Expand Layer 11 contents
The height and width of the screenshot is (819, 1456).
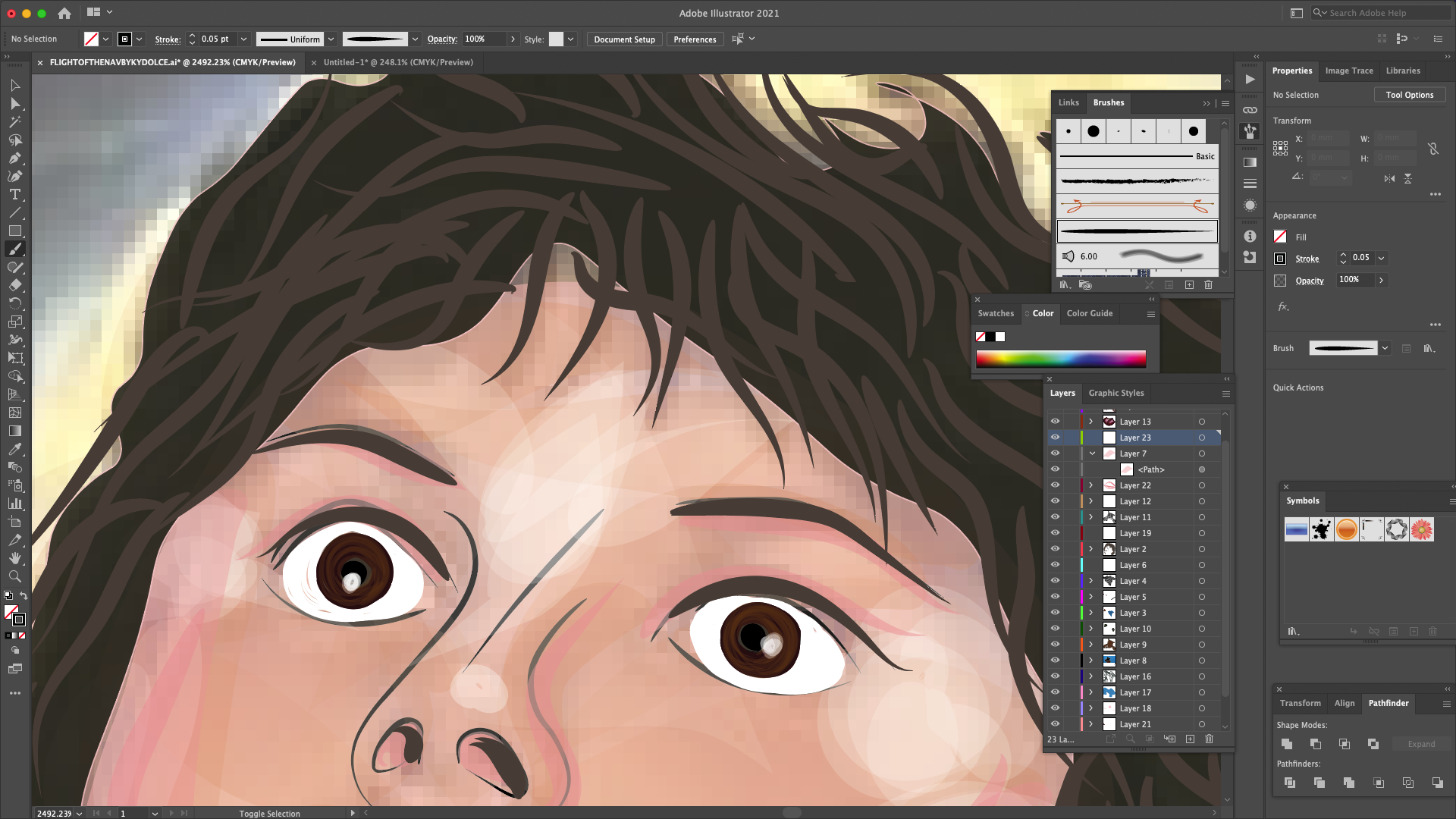(x=1091, y=517)
